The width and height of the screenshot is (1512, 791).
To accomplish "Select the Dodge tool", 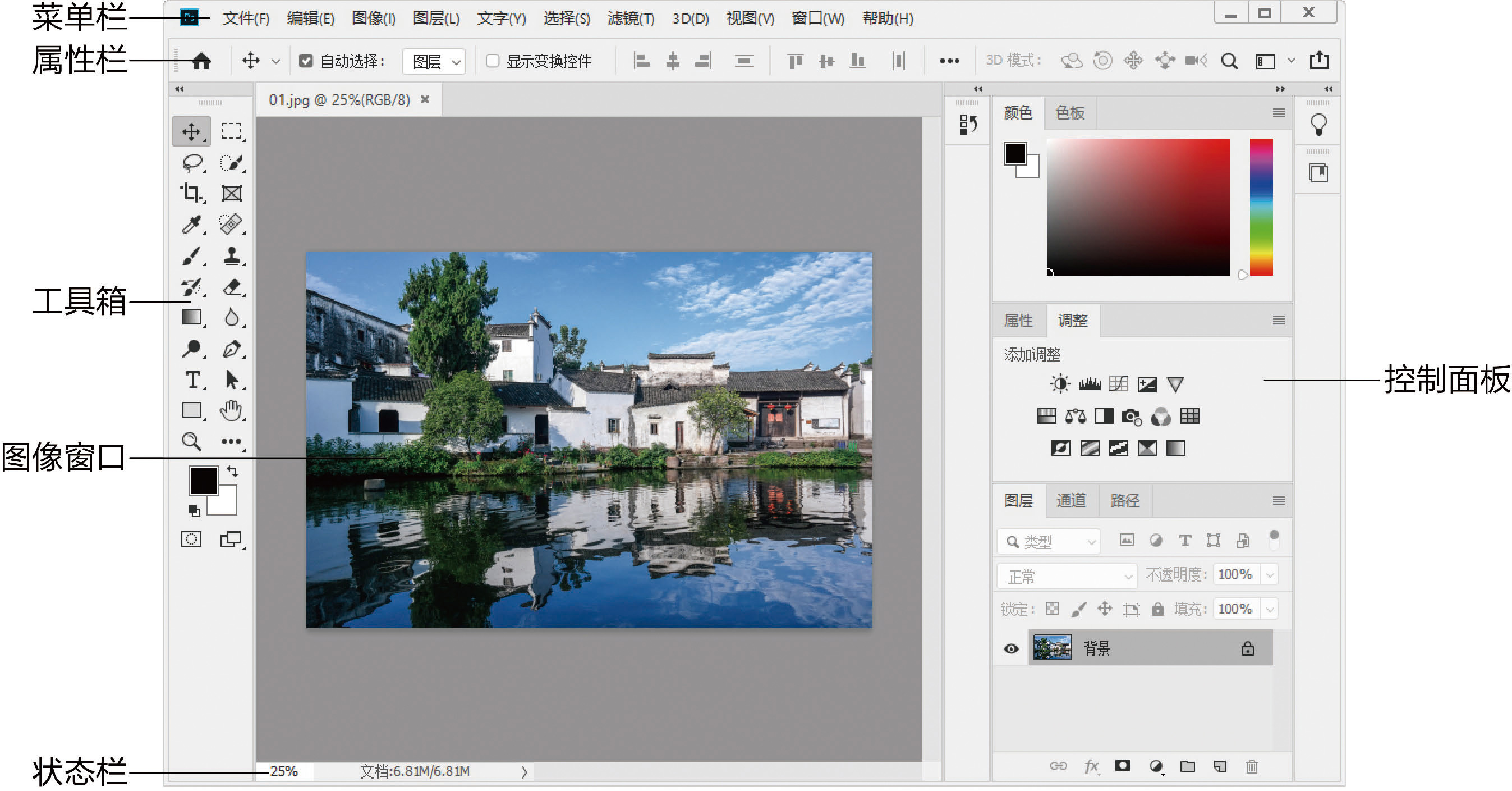I will pos(192,349).
